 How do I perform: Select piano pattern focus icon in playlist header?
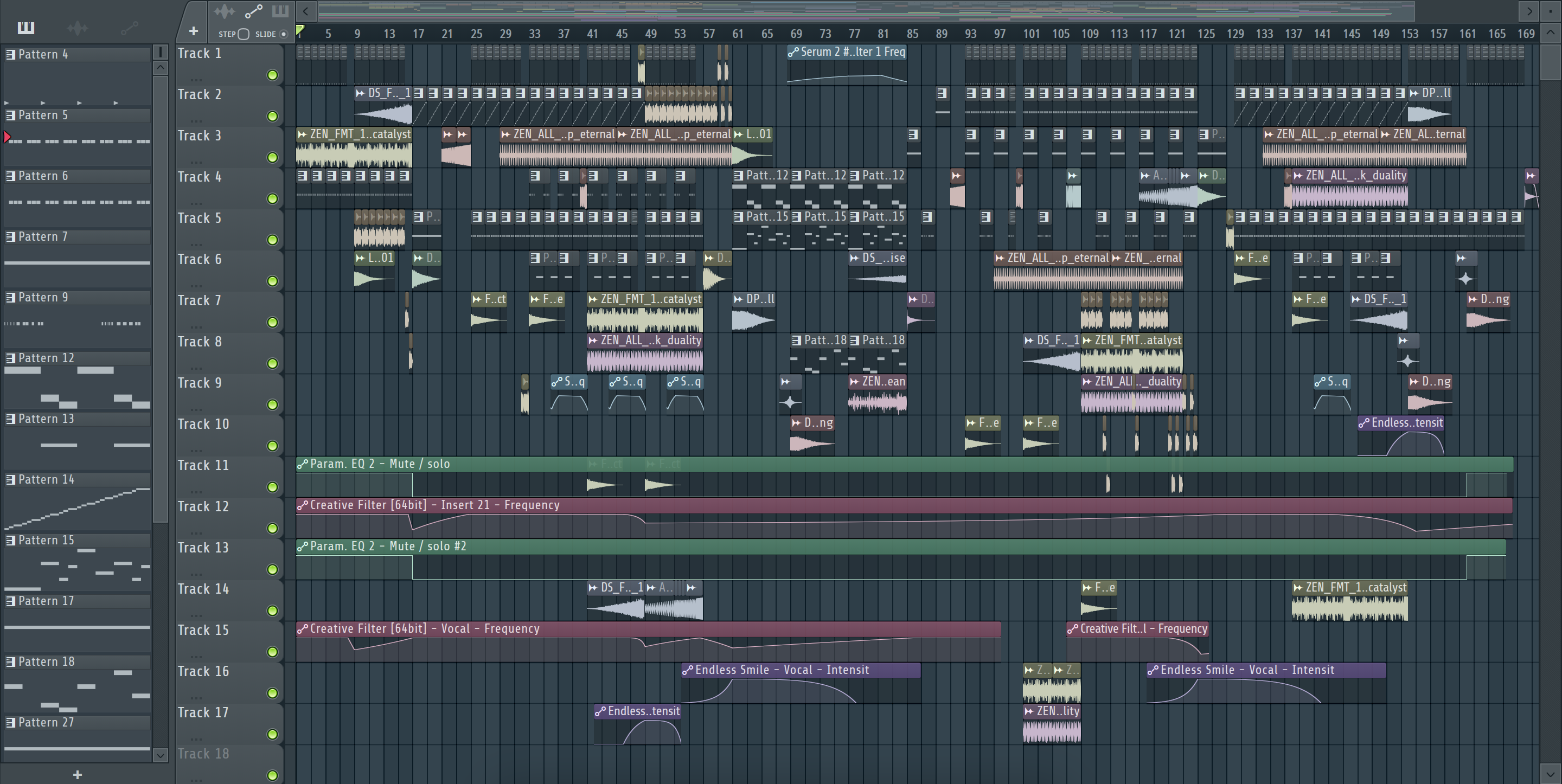tap(280, 11)
